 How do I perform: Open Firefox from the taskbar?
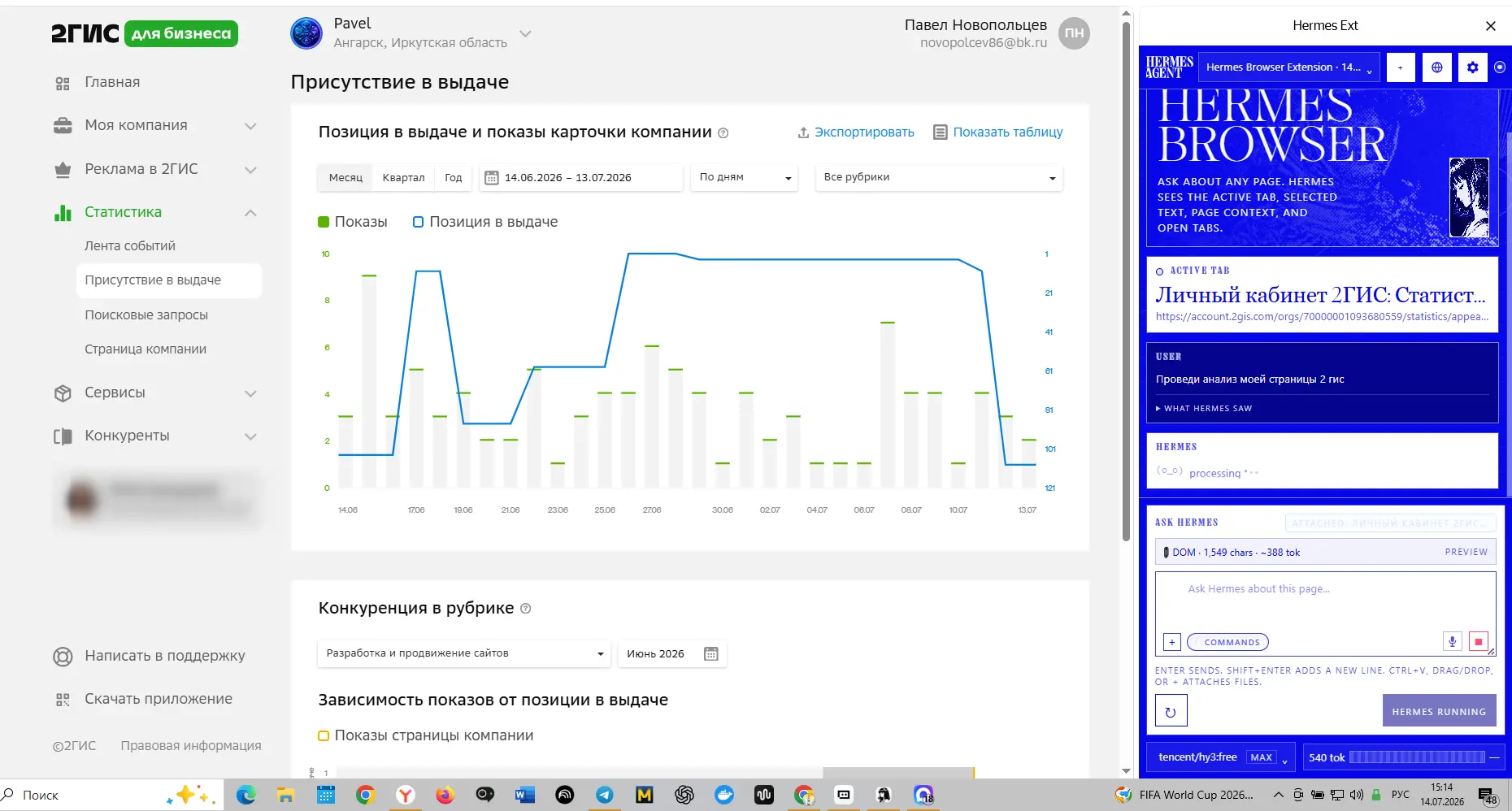tap(445, 795)
